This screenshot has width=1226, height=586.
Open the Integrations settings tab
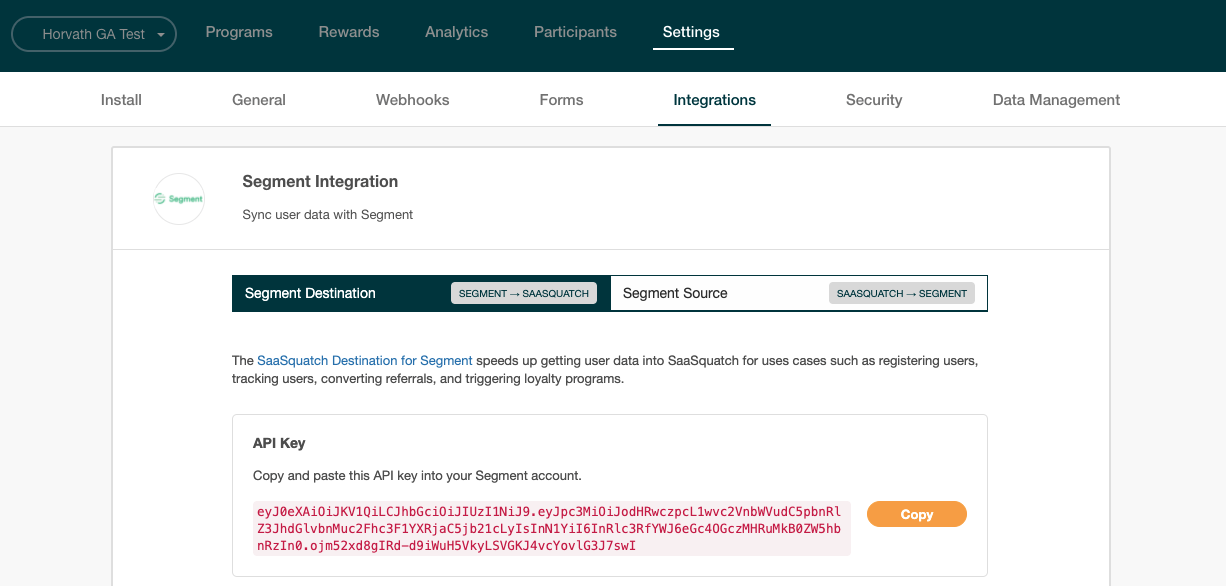coord(714,99)
